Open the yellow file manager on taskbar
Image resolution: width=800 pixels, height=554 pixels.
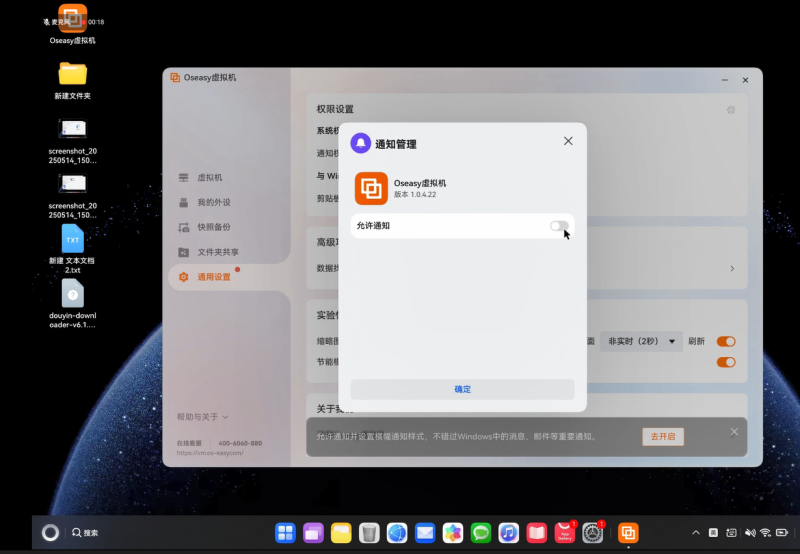(341, 533)
